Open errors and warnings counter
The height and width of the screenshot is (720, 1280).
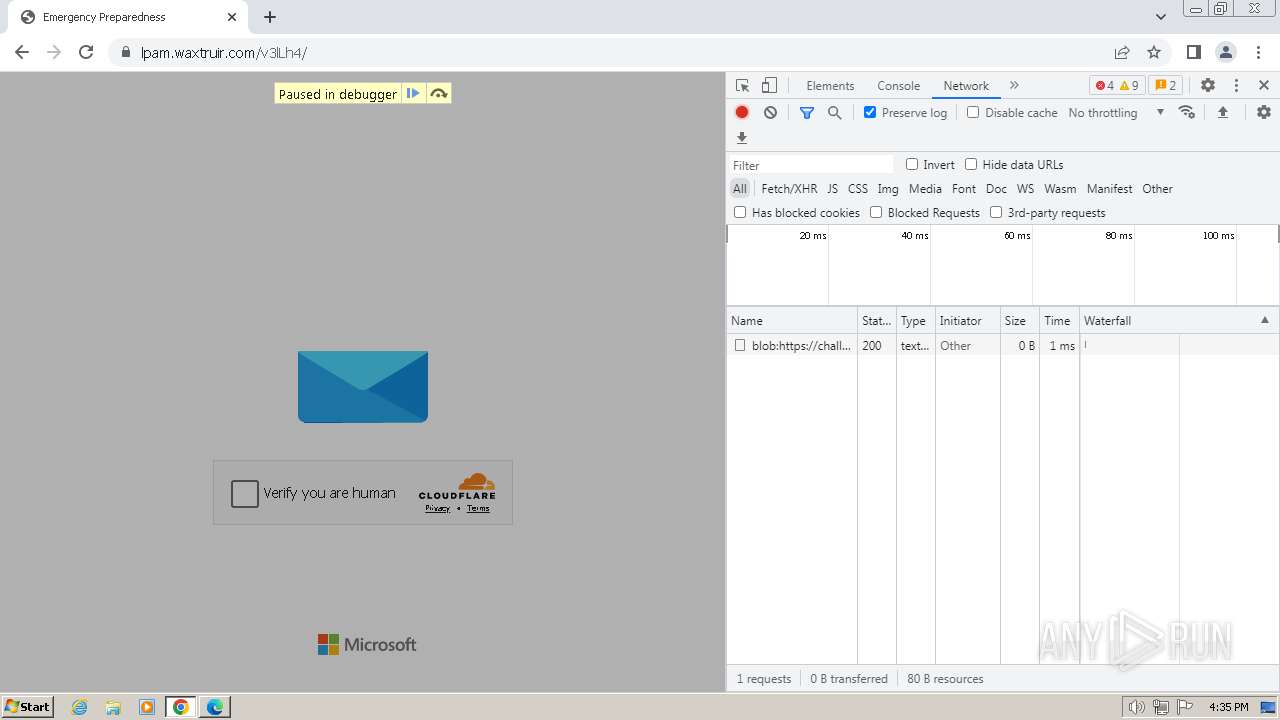point(1117,86)
